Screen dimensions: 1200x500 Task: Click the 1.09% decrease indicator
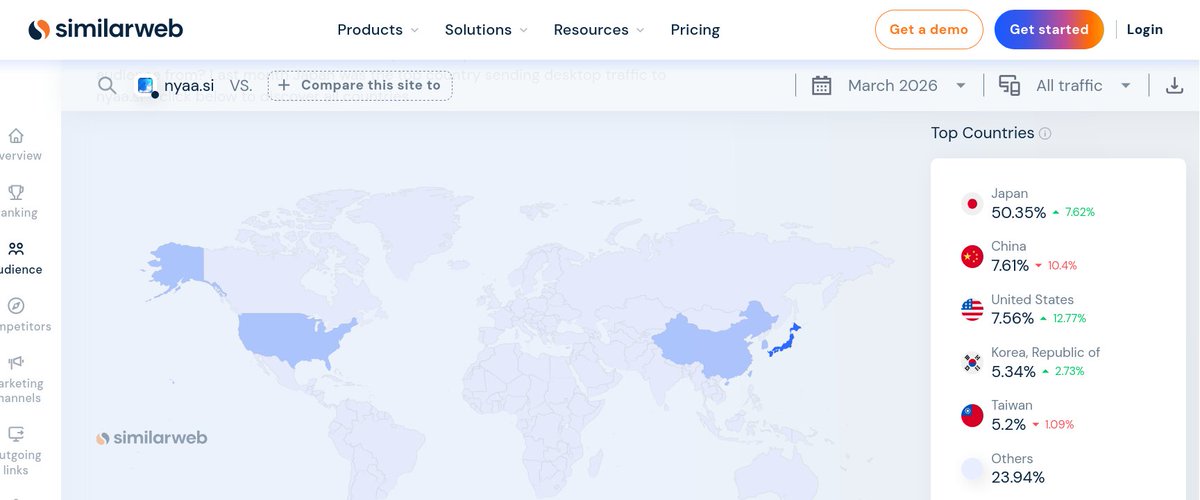[x=1054, y=424]
